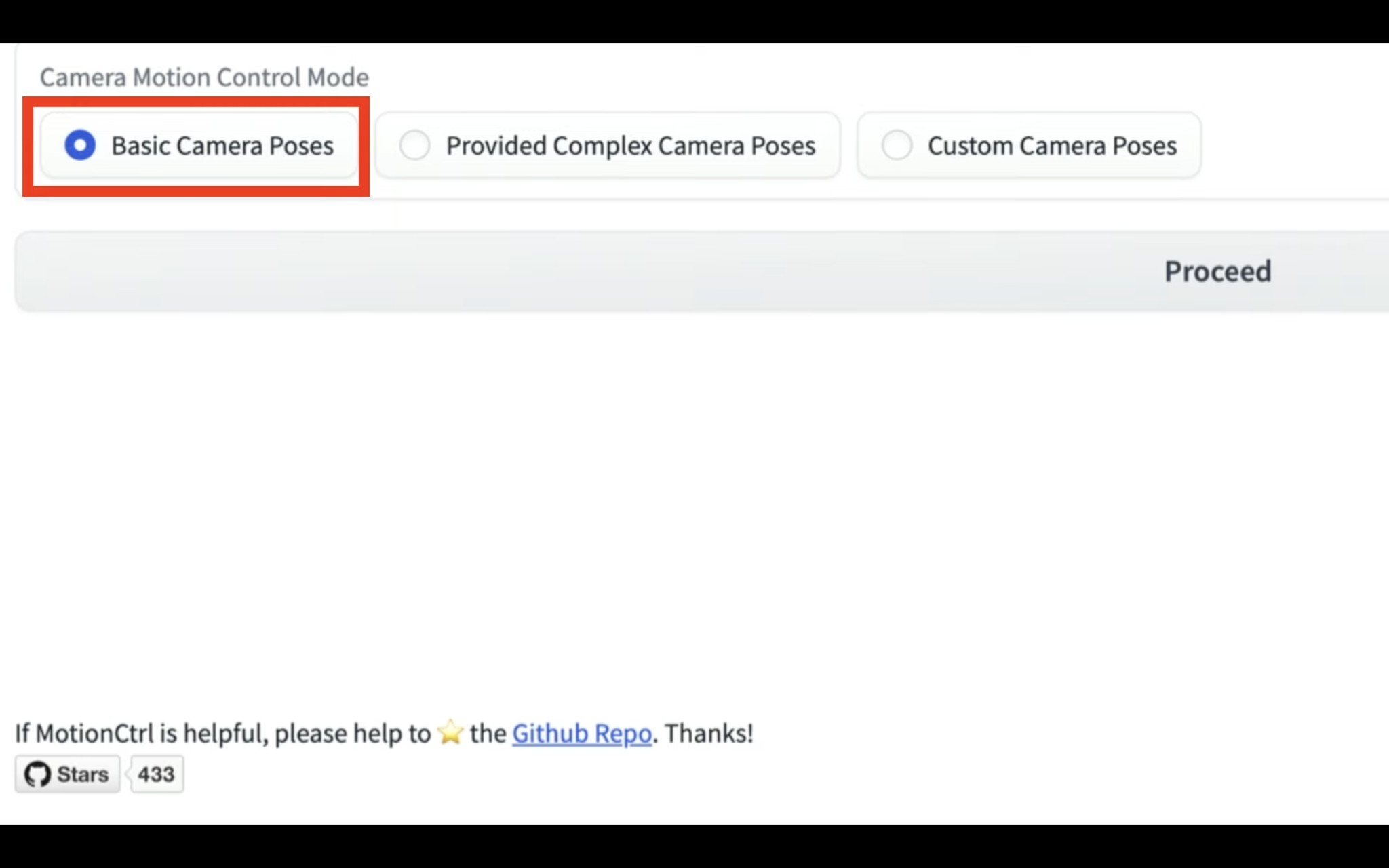Open the 433 star count badge
This screenshot has width=1389, height=868.
click(x=156, y=774)
